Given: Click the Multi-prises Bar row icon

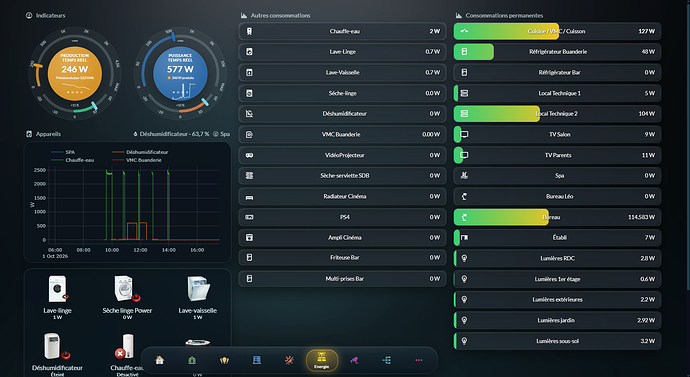Looking at the screenshot, I should (250, 278).
